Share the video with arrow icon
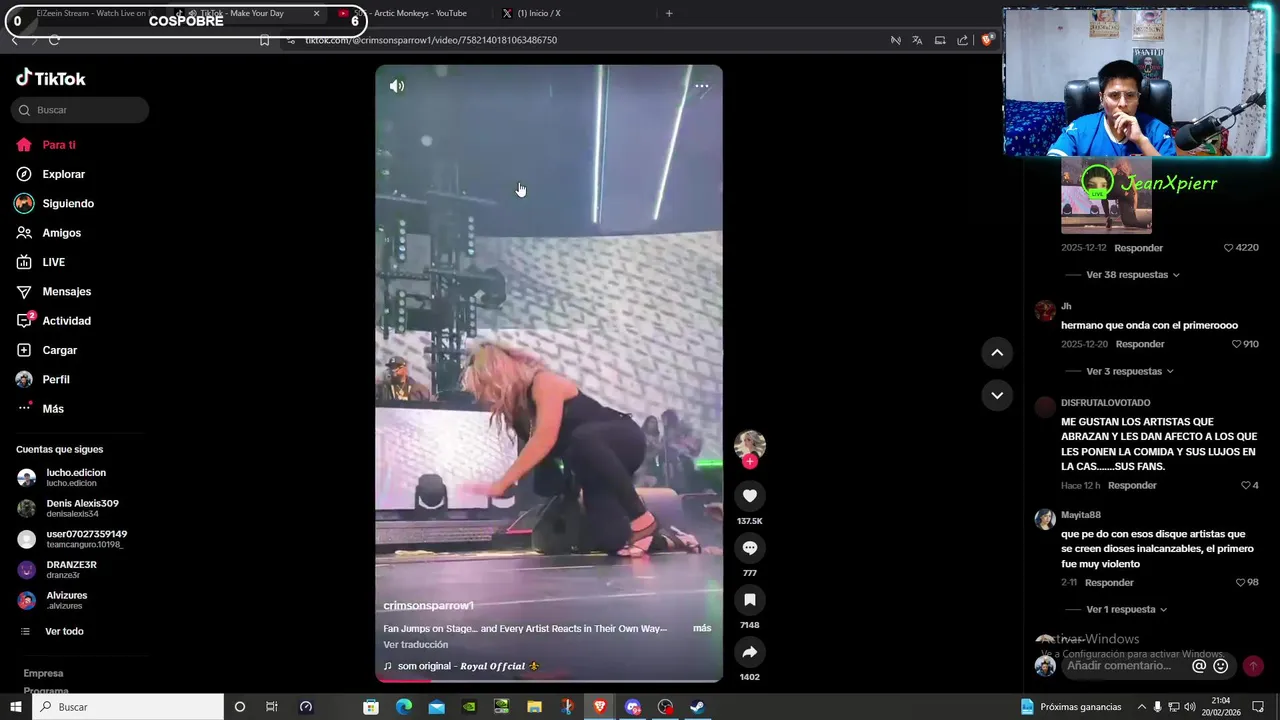Screen dimensions: 1280x720 (x=749, y=652)
